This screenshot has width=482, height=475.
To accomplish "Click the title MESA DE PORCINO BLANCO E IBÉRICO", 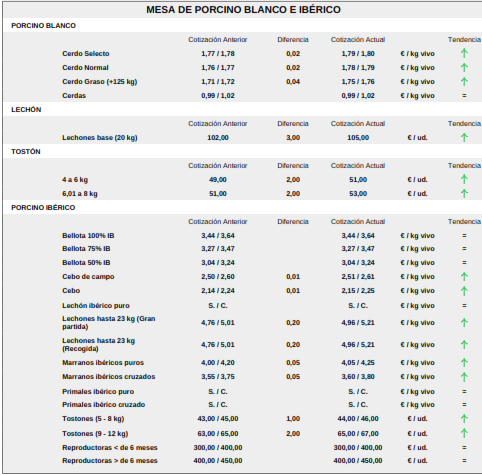I will [243, 10].
